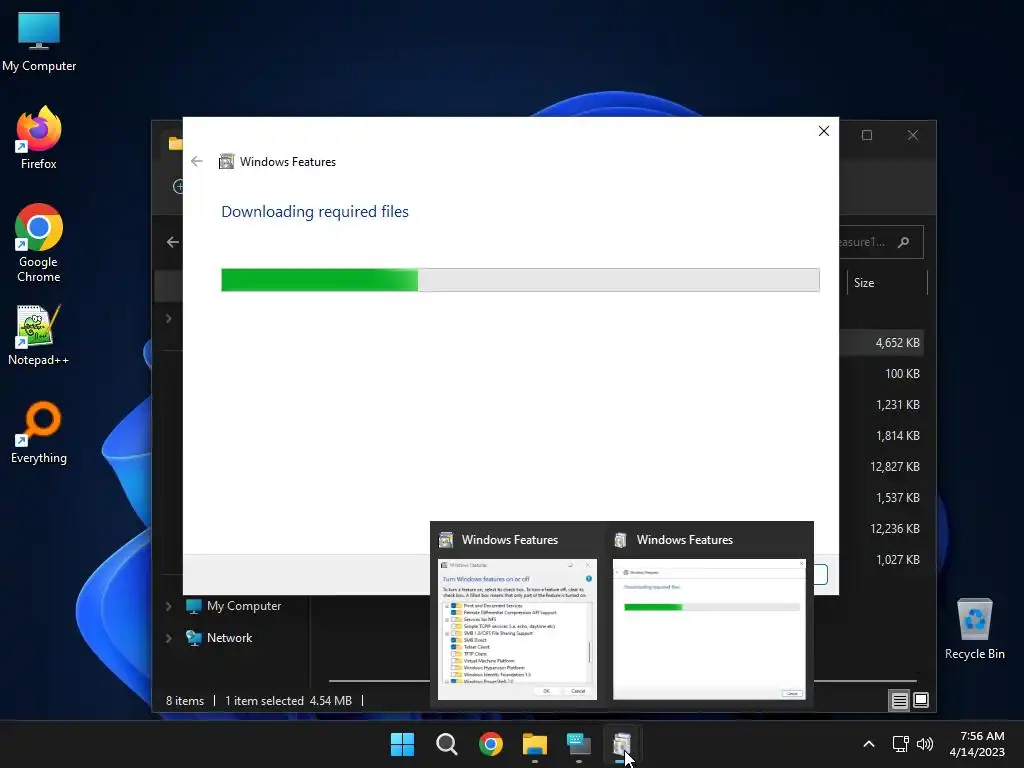Open network status tray icon
The image size is (1024, 768).
pos(901,744)
